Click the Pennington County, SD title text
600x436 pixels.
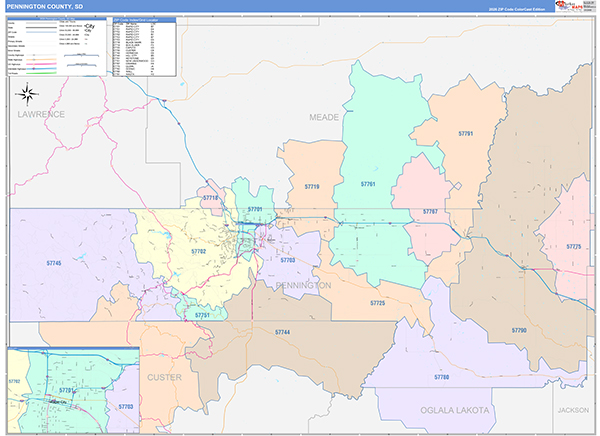[x=45, y=7]
